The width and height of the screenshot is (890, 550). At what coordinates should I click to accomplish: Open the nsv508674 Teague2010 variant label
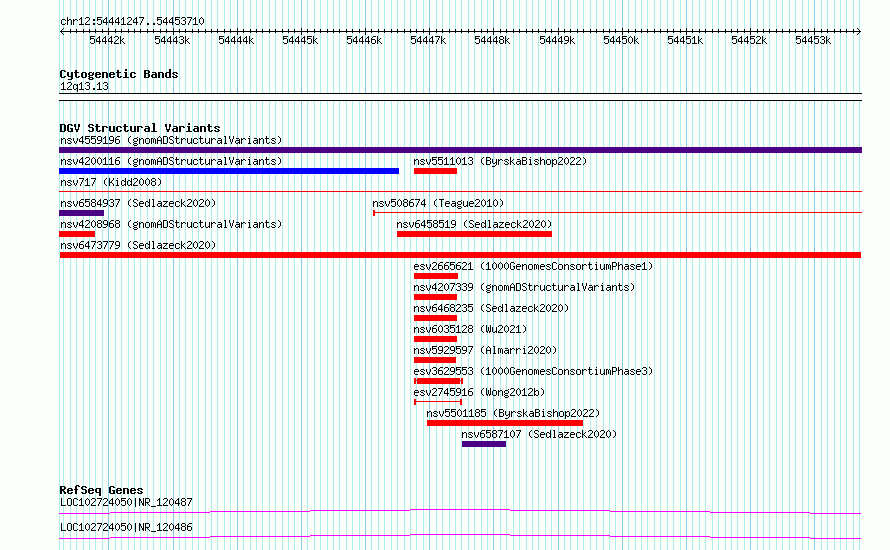(x=438, y=203)
